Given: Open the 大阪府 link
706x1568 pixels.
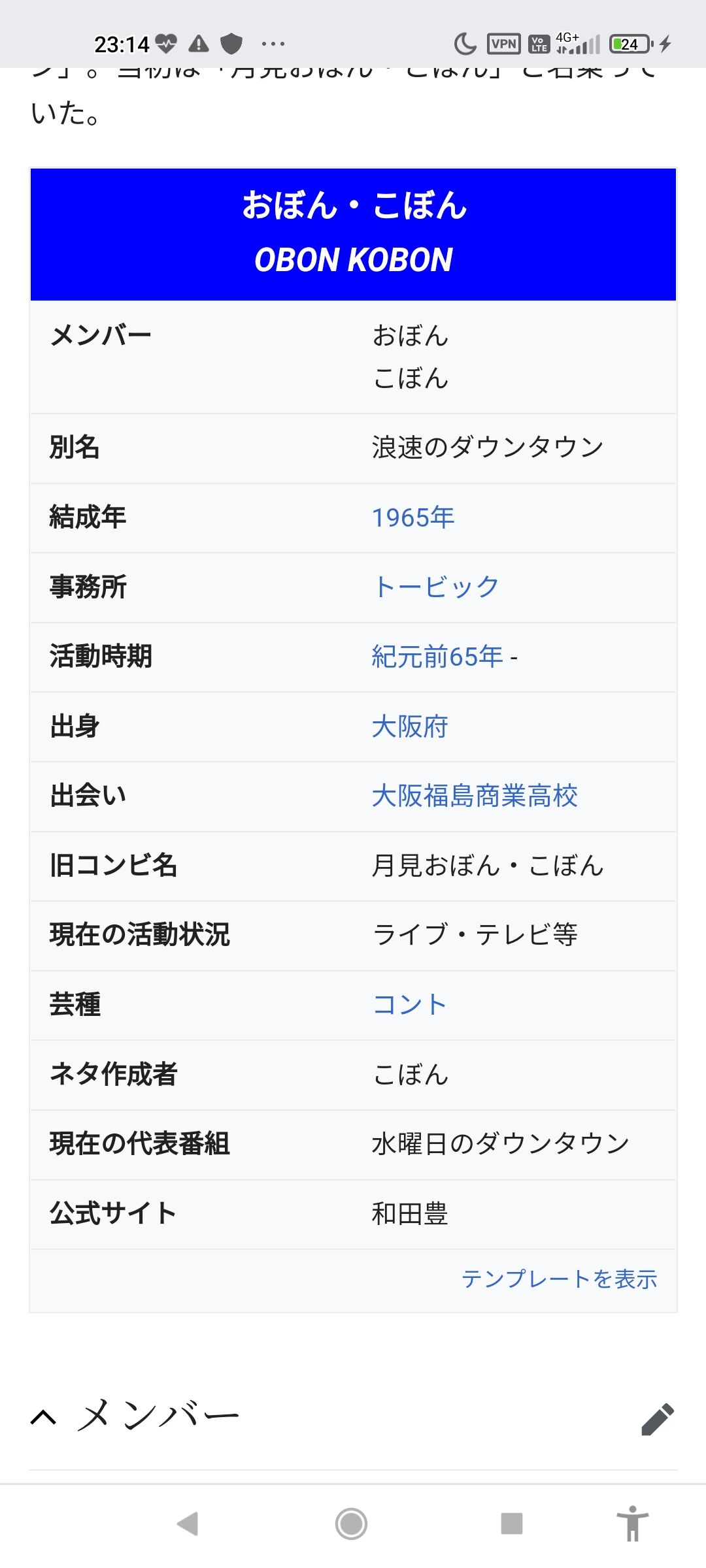Looking at the screenshot, I should click(x=410, y=727).
